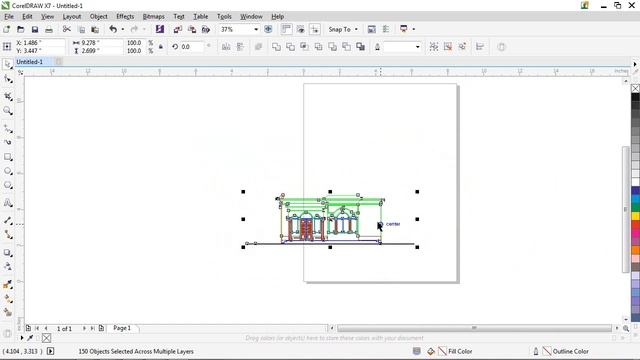Screen dimensions: 640x360
Task: Toggle the no-color X swatch in document palette
Action: 46,338
